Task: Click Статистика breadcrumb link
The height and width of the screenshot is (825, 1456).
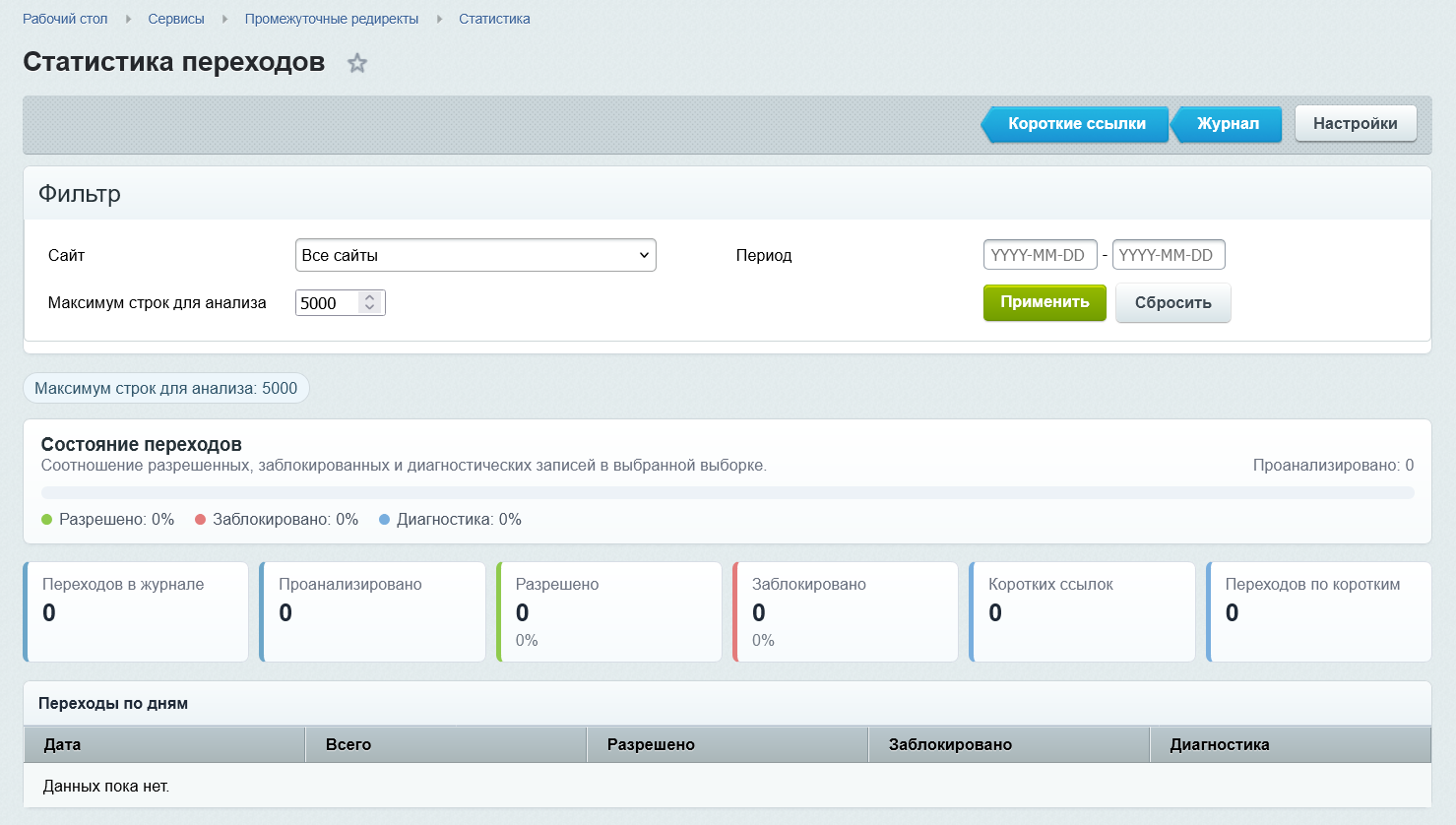Action: tap(494, 19)
